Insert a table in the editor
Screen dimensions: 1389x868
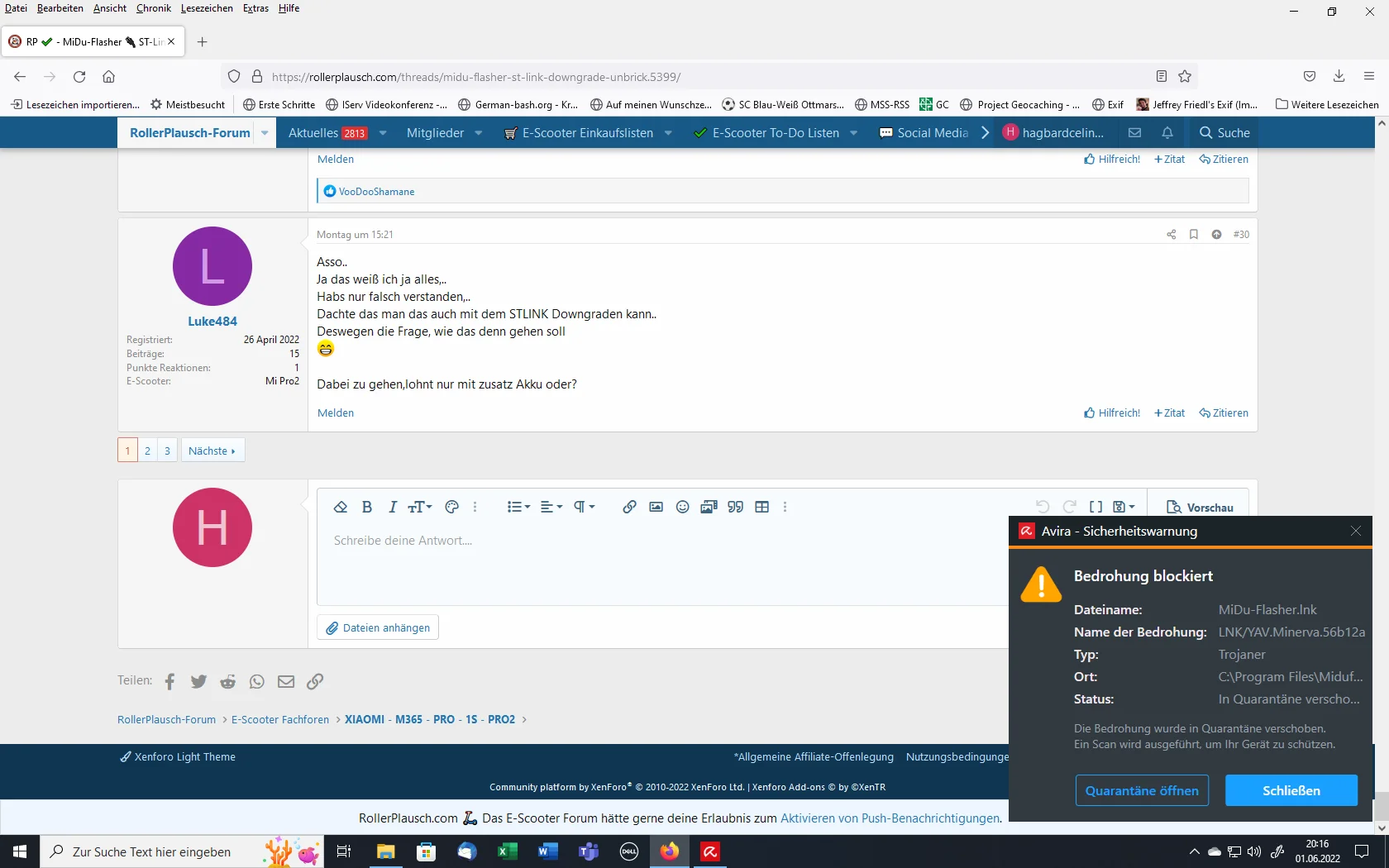point(761,507)
